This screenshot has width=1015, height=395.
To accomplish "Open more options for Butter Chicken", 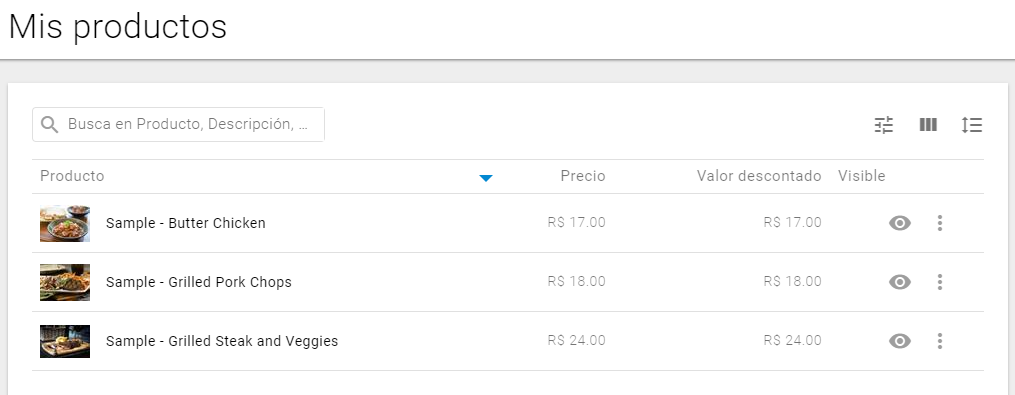I will coord(940,223).
